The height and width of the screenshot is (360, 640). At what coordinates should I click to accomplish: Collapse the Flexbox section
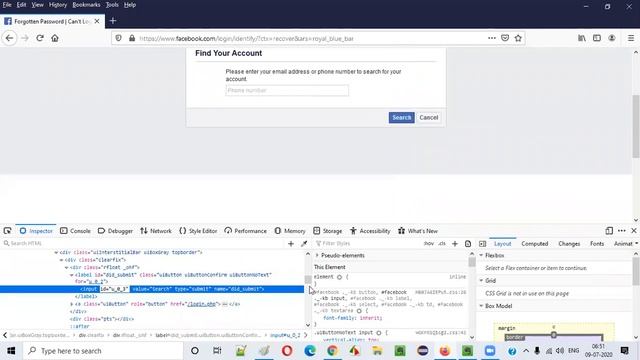[481, 256]
